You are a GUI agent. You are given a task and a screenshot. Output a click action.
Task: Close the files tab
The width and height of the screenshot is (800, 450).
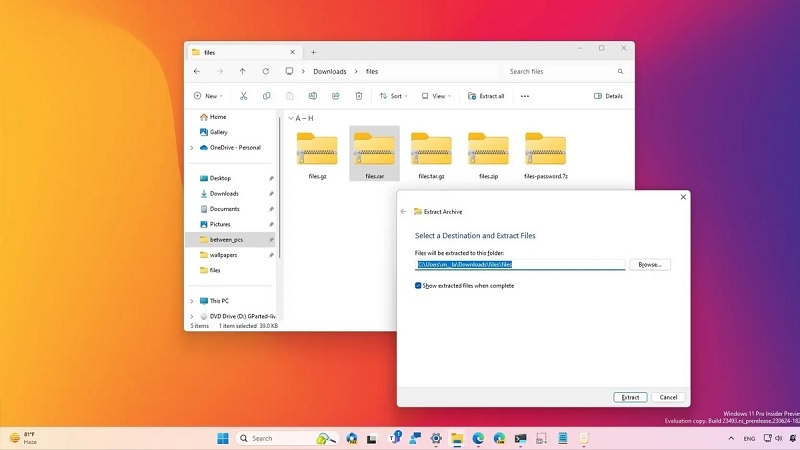pyautogui.click(x=292, y=52)
